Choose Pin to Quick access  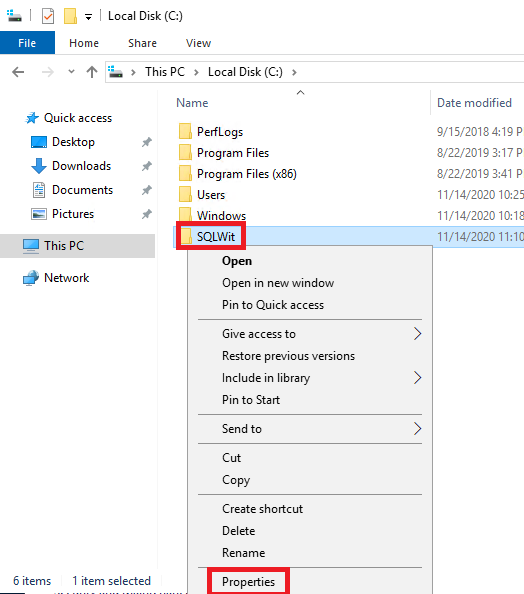point(273,305)
